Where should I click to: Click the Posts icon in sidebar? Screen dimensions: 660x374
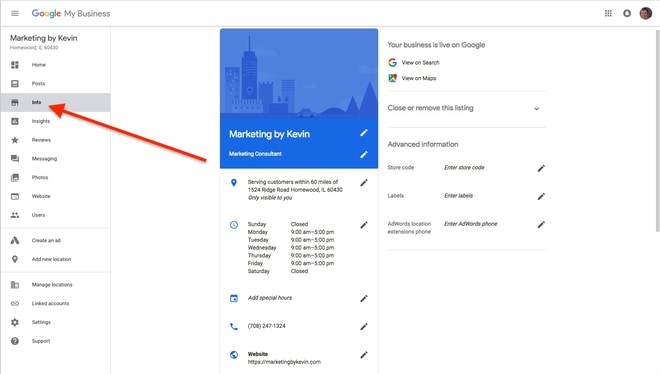(15, 83)
